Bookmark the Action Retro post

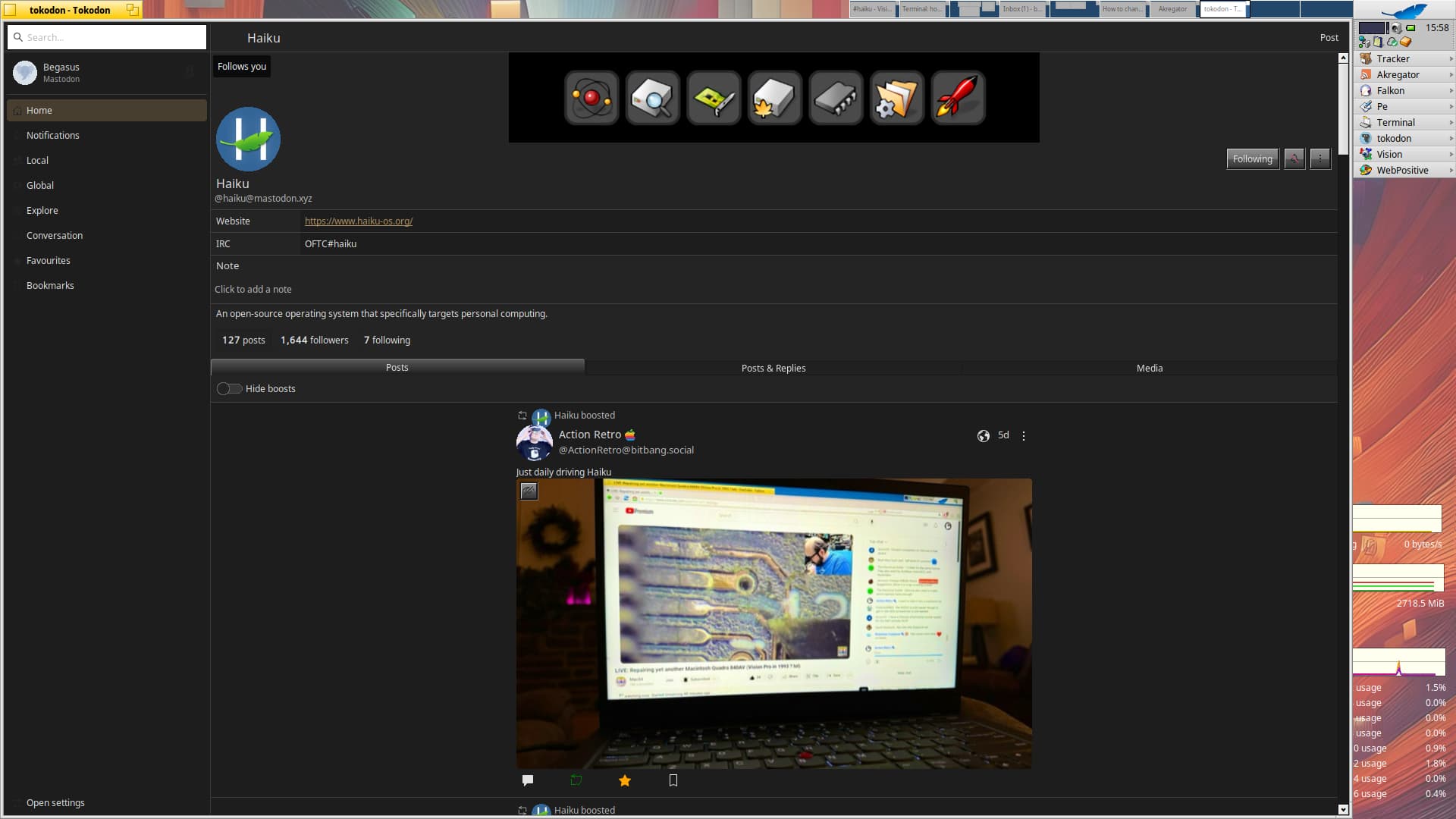(x=673, y=780)
